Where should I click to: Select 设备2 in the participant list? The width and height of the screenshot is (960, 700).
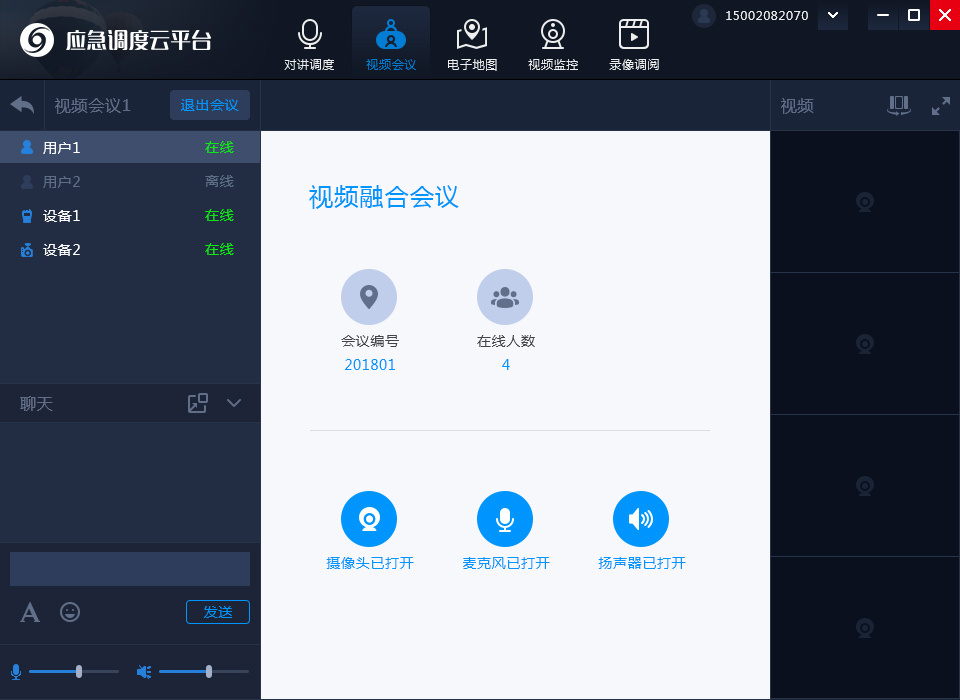(x=130, y=250)
